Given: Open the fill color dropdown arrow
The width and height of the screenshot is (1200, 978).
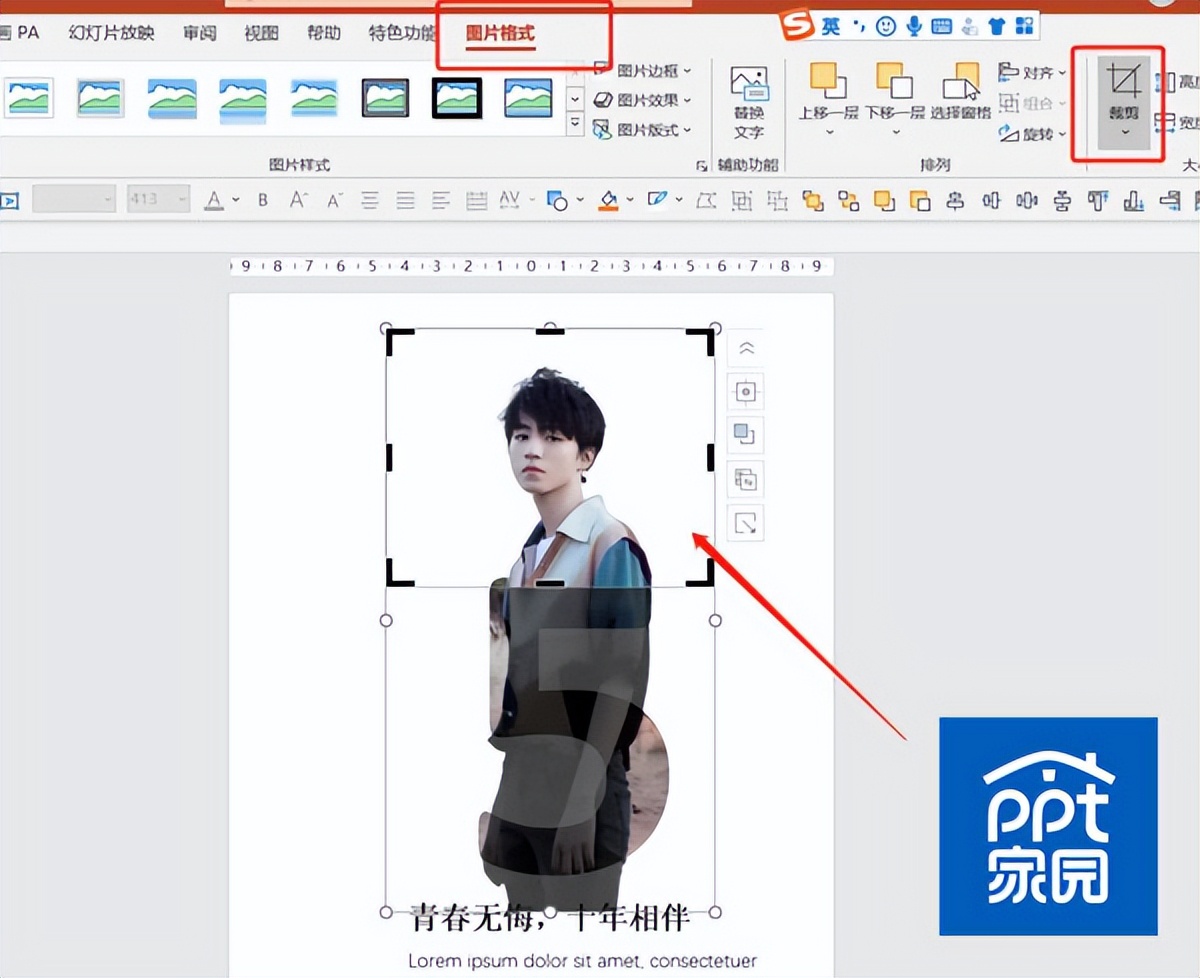Looking at the screenshot, I should point(630,201).
